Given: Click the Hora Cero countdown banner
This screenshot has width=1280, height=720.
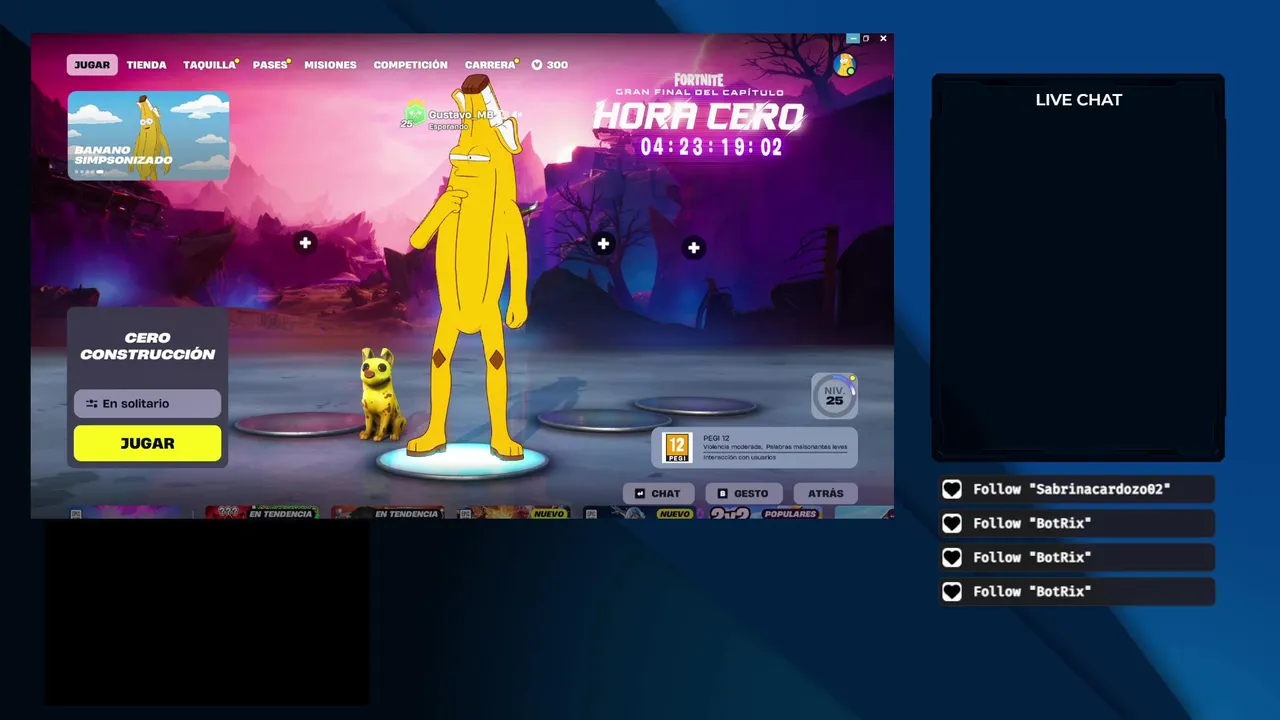Looking at the screenshot, I should point(700,116).
